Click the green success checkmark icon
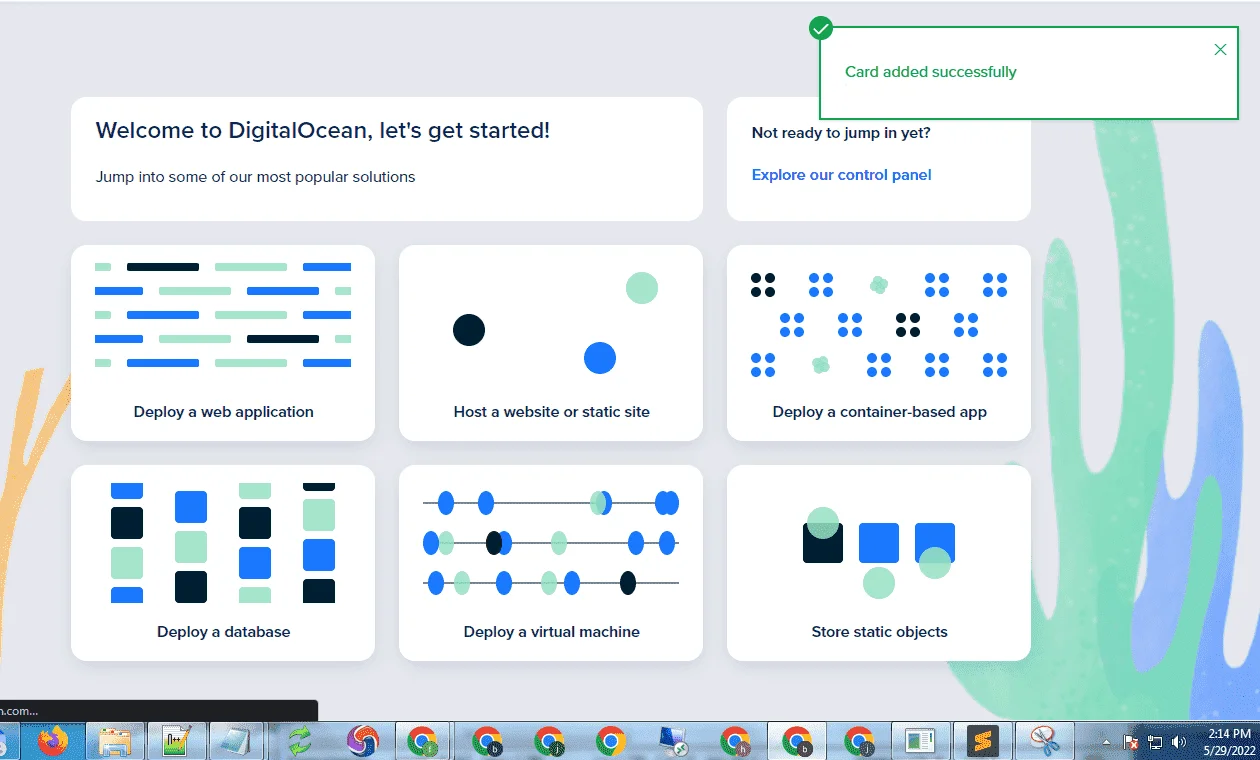Viewport: 1260px width, 760px height. (x=821, y=28)
